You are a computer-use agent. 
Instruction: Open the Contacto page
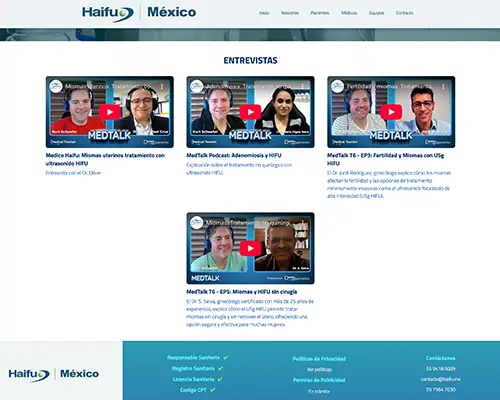click(405, 13)
